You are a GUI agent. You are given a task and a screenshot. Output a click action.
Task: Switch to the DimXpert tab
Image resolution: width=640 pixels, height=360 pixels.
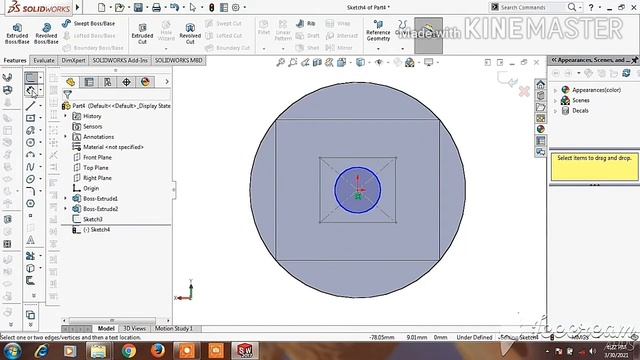73,60
